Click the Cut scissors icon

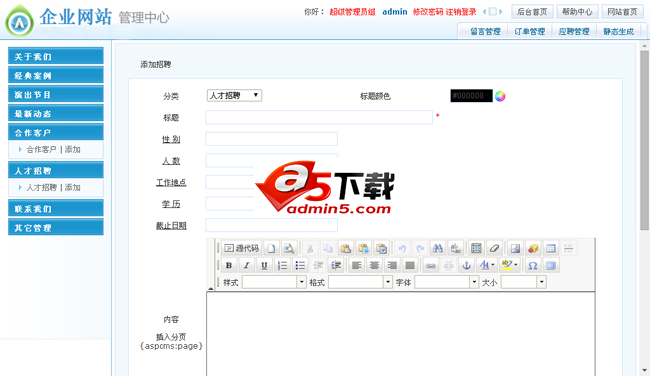[310, 248]
